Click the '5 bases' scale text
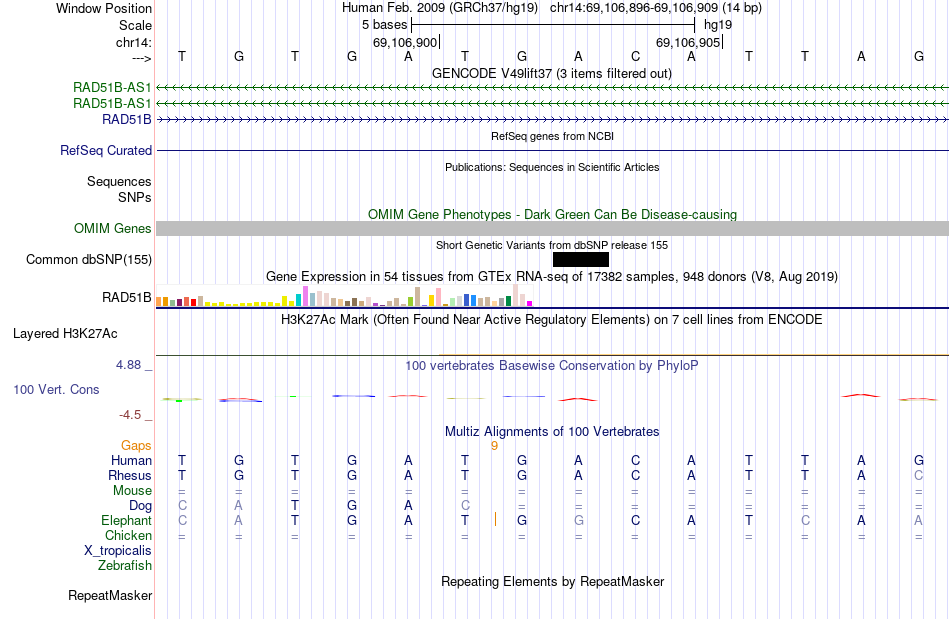Screen dimensions: 950x619 click(384, 25)
